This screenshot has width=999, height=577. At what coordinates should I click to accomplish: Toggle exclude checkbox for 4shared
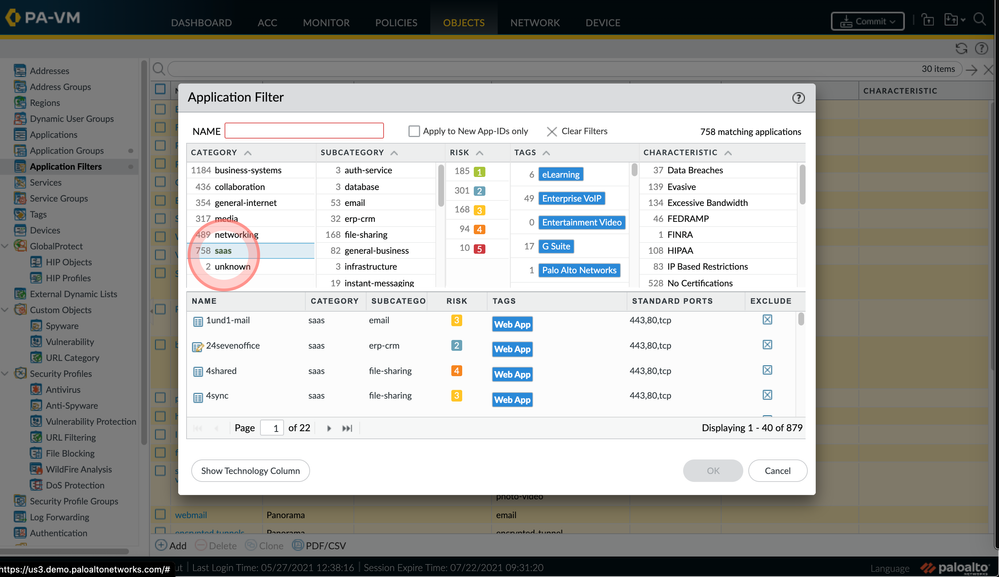(767, 371)
